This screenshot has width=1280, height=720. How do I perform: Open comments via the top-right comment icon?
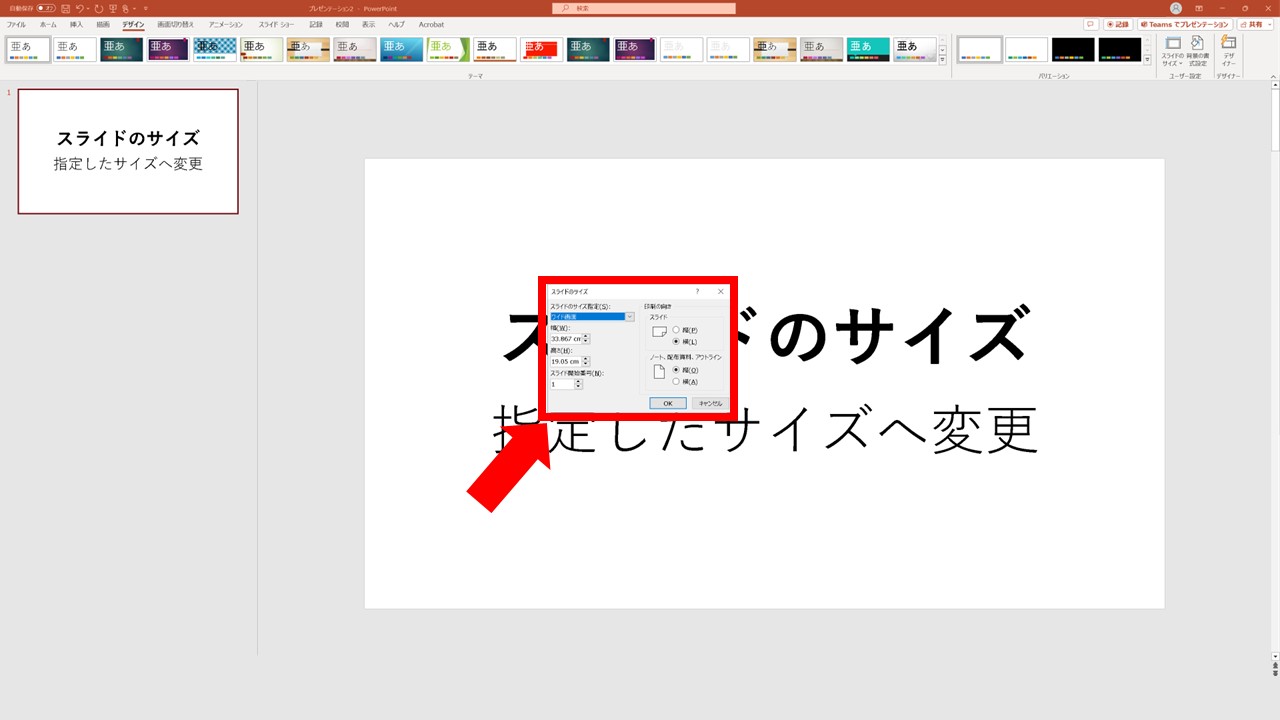[1090, 24]
